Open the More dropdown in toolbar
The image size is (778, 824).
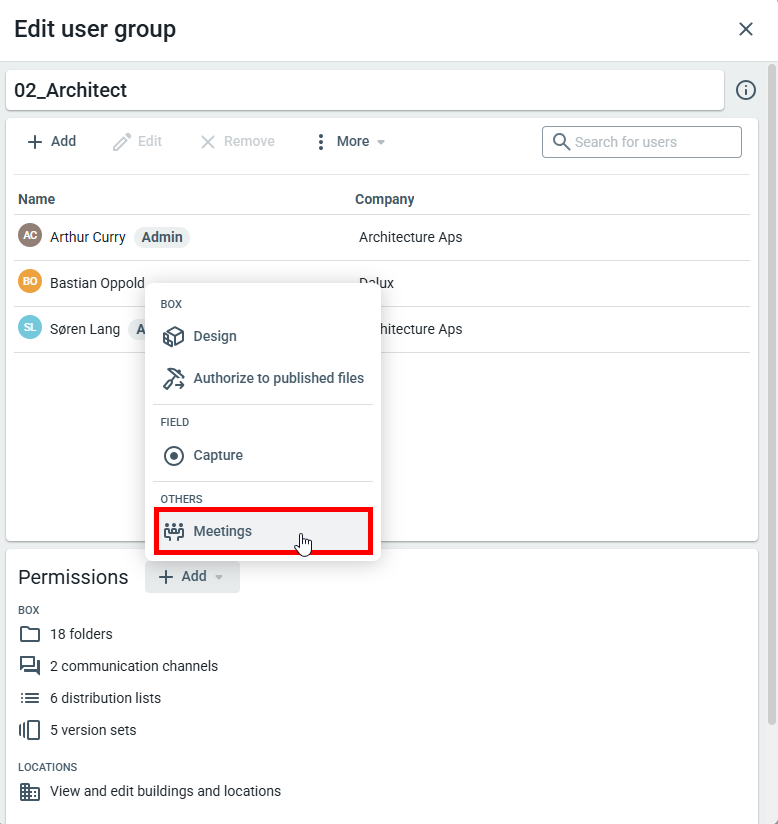[x=350, y=142]
